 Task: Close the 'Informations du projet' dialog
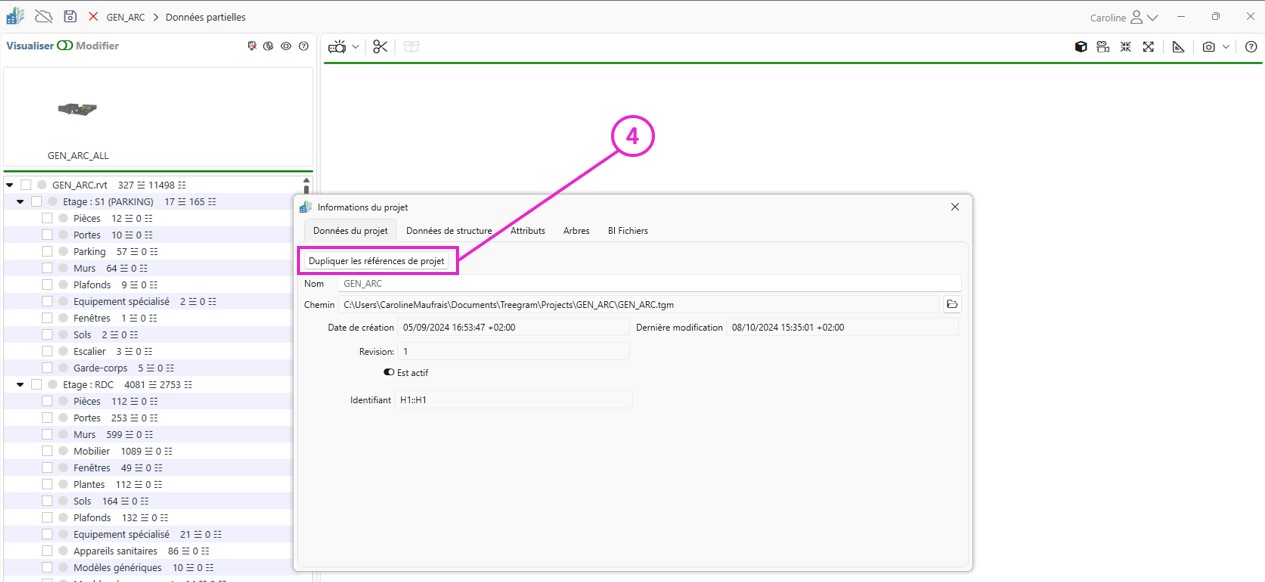tap(954, 207)
